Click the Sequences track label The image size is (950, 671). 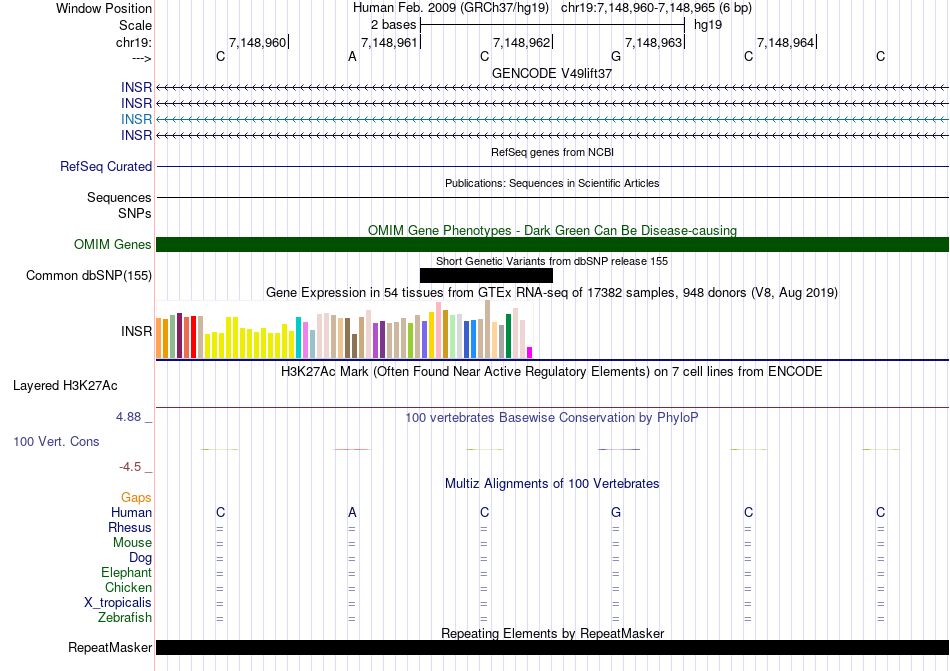tap(119, 197)
